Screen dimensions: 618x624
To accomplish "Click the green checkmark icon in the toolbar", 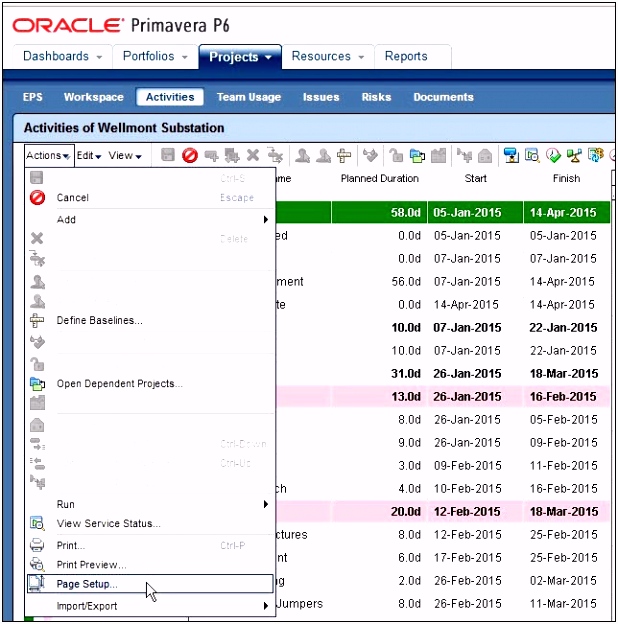I will click(x=553, y=155).
